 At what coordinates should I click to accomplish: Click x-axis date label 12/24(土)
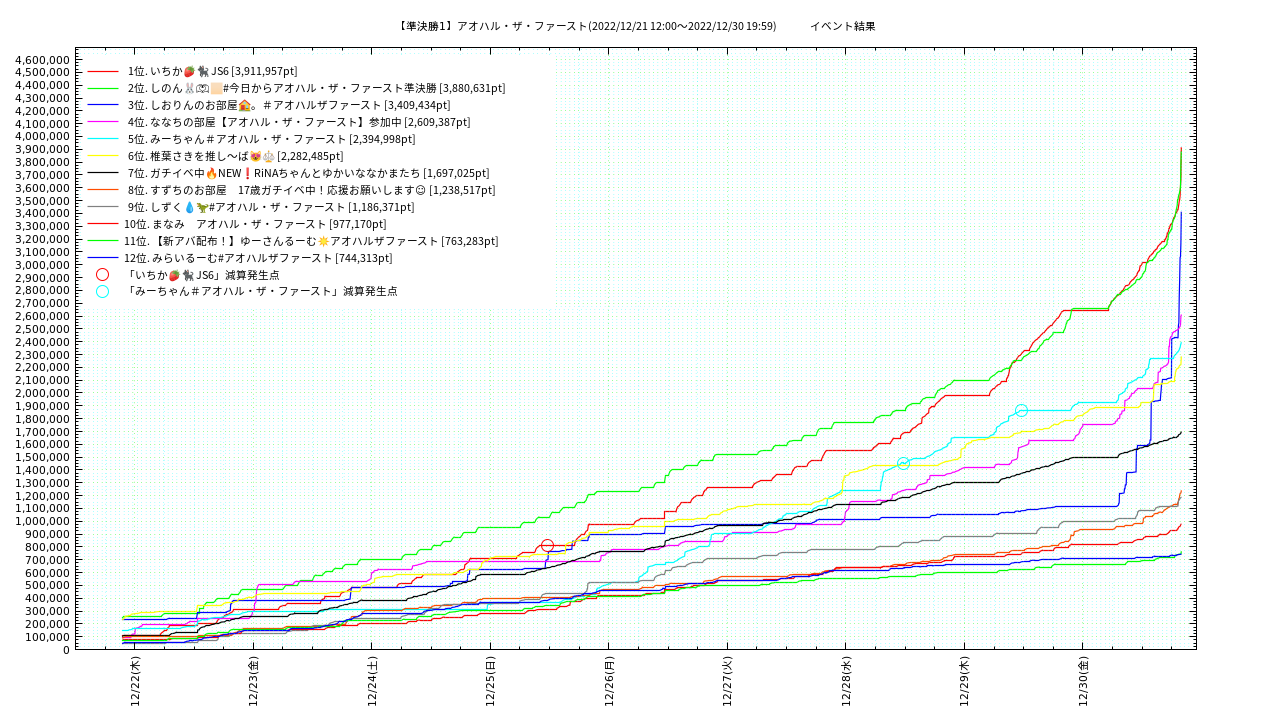(x=372, y=681)
